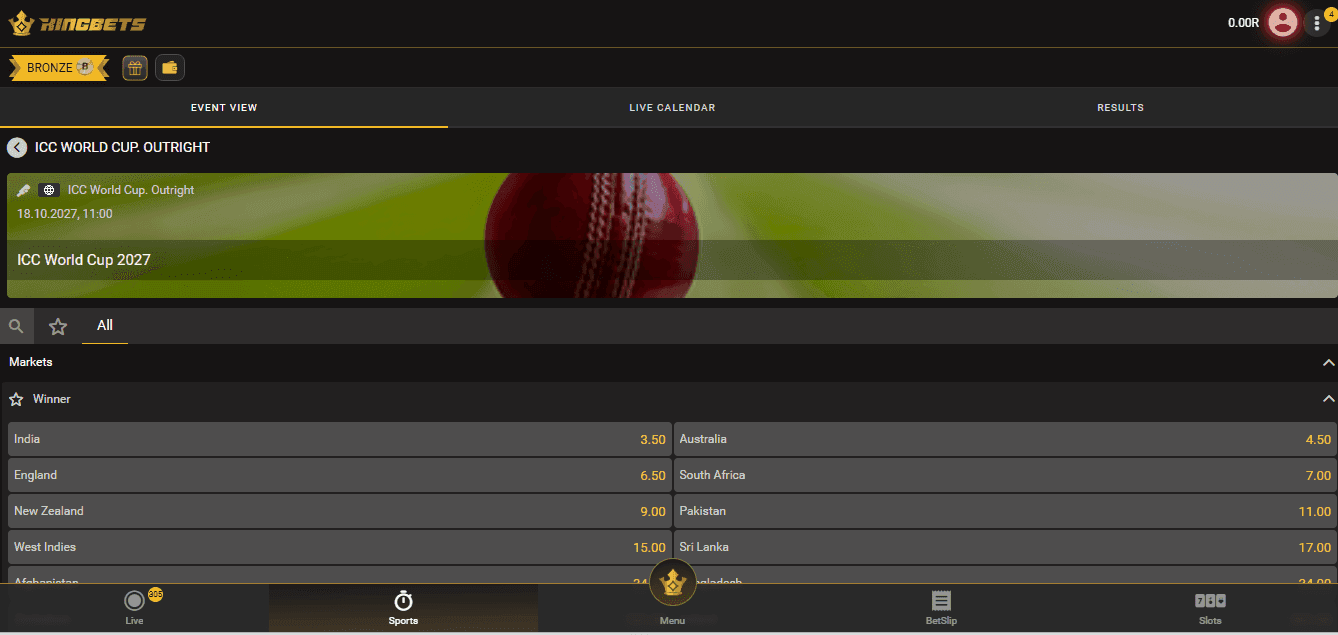Open the BetSlip in bottom bar
Screen dimensions: 1338x635
pos(941,607)
